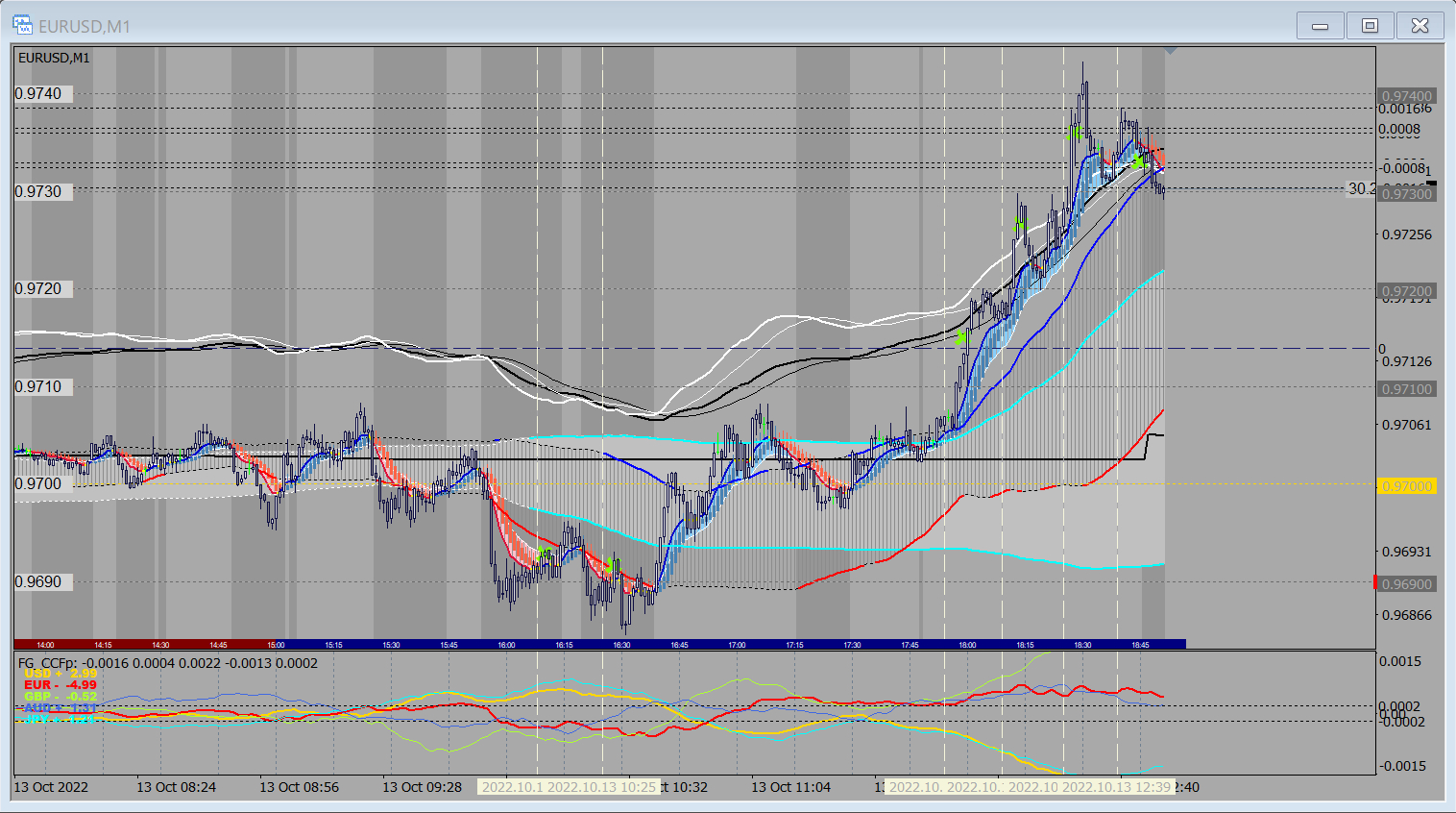
Task: Click the green signal arrow near 0.9712 level
Action: click(960, 337)
